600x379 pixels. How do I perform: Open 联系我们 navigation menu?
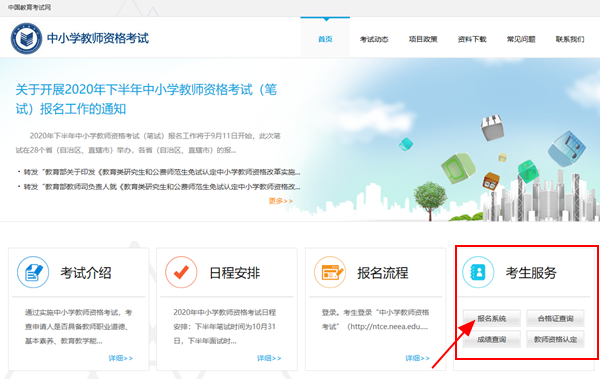point(570,39)
